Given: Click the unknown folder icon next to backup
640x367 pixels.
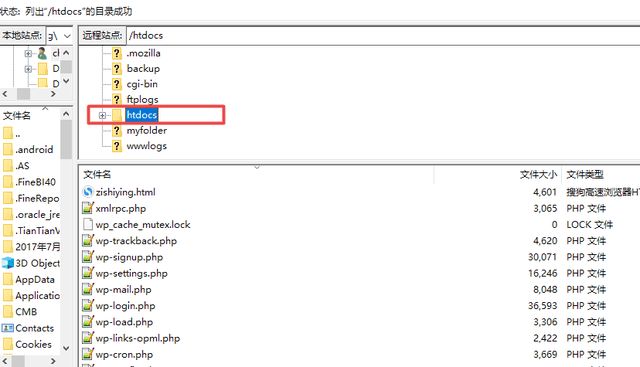Looking at the screenshot, I should [x=117, y=69].
